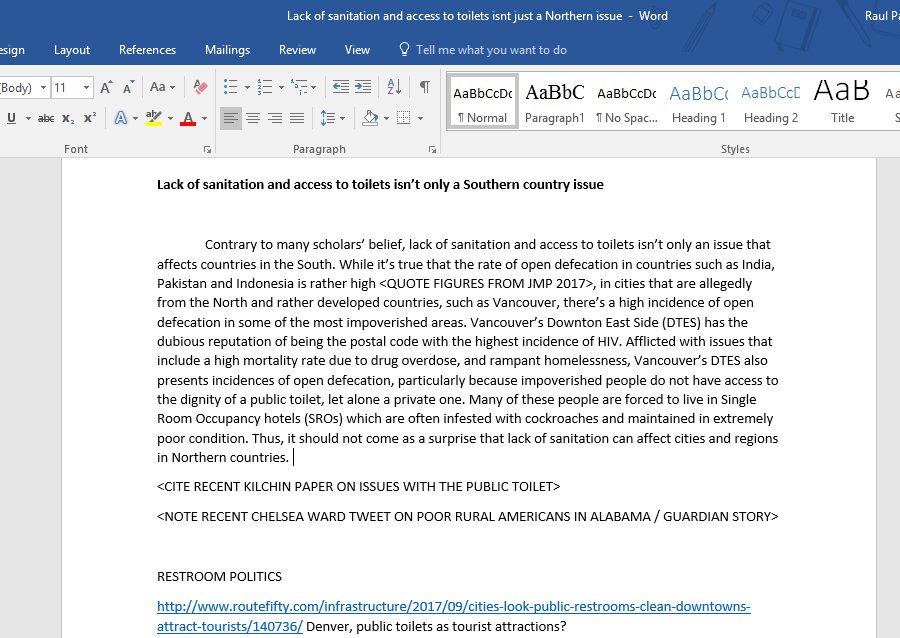Apply the Heading 2 style

click(x=771, y=102)
